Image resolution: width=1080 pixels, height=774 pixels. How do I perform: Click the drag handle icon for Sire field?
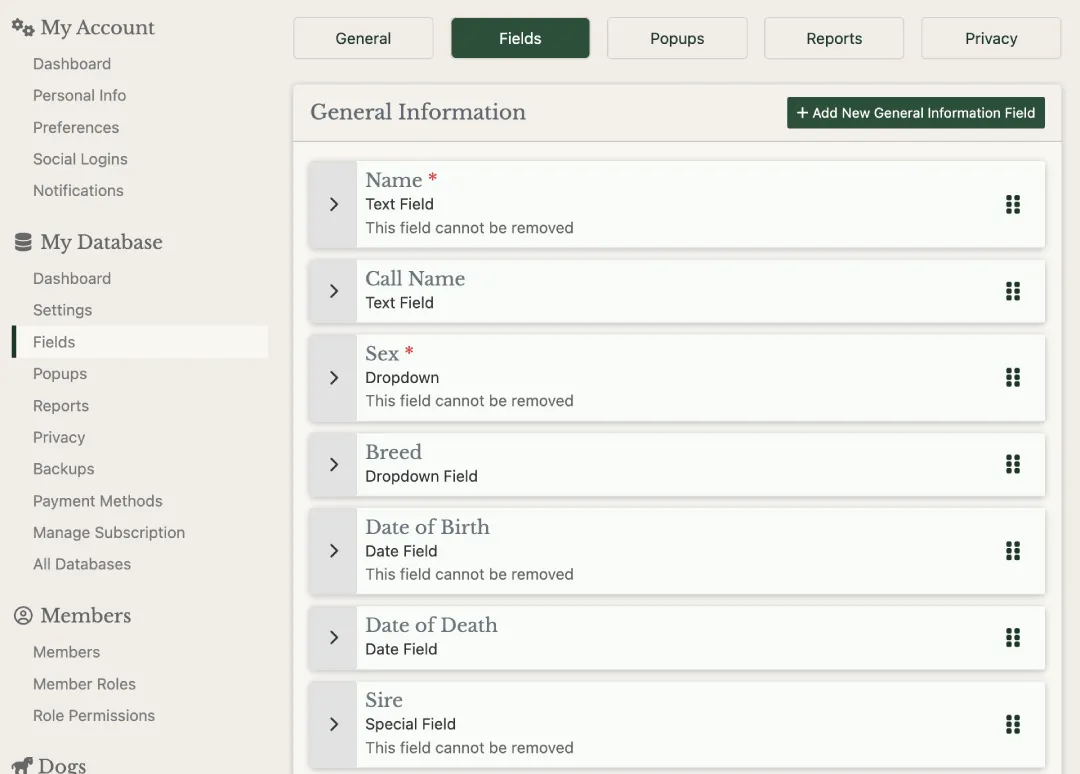coord(1012,724)
